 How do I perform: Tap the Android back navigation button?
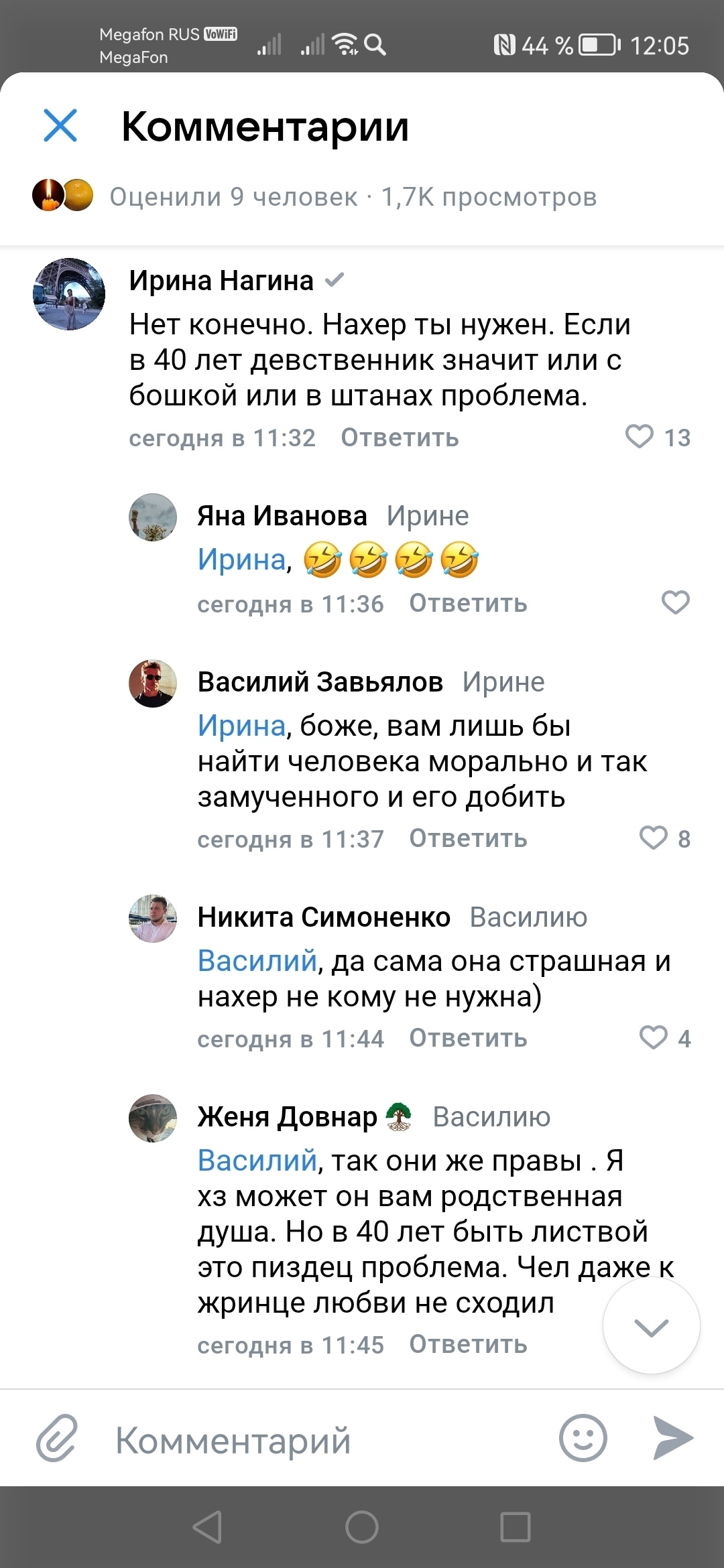[x=207, y=1527]
